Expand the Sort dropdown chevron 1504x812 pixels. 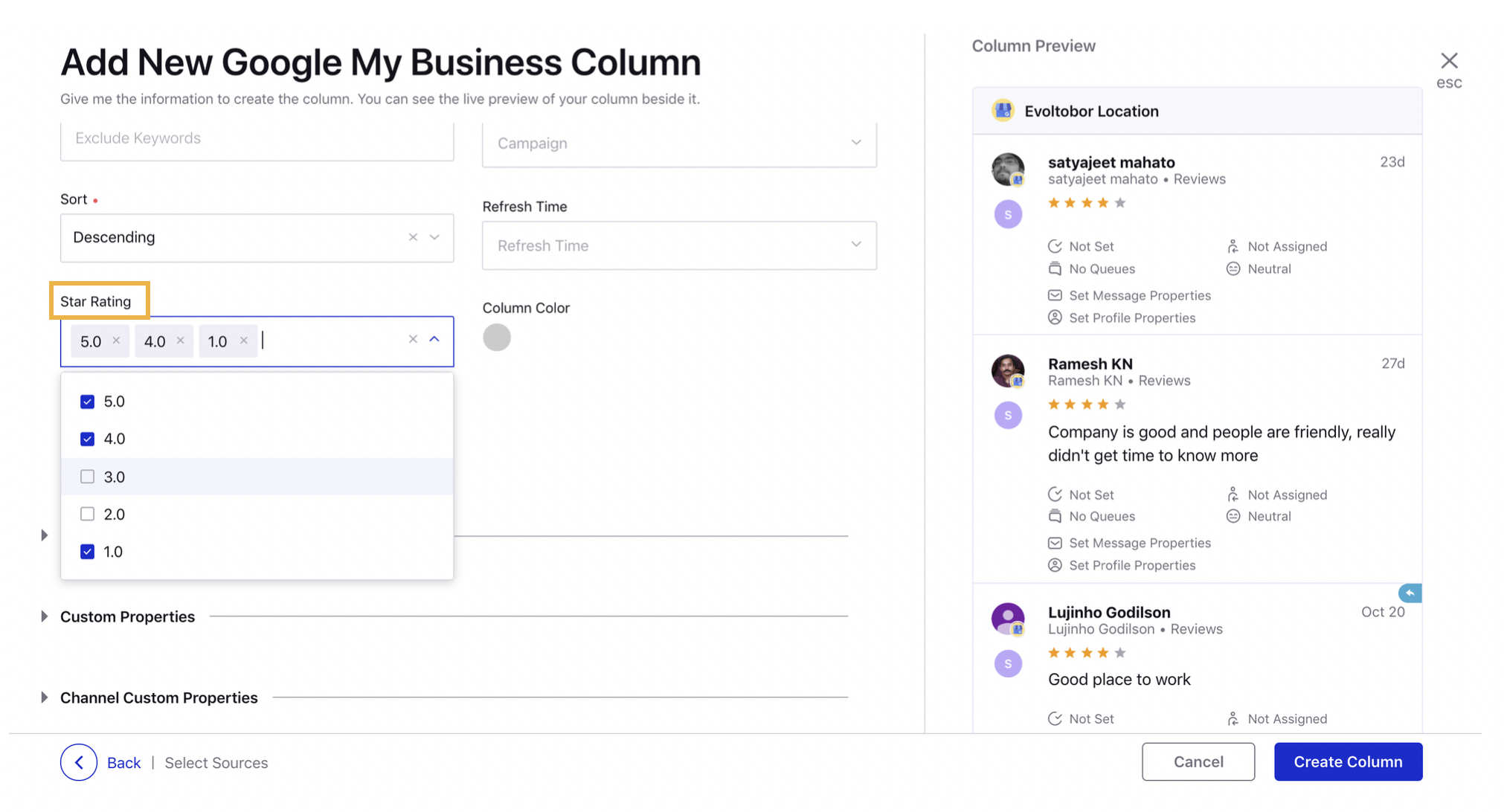click(x=435, y=237)
